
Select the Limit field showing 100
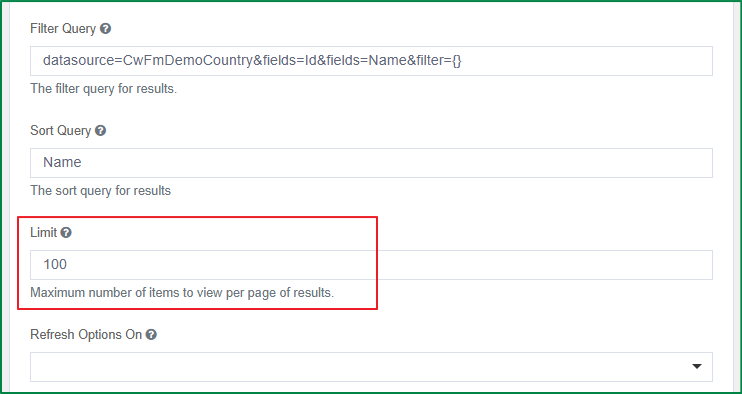[x=371, y=265]
